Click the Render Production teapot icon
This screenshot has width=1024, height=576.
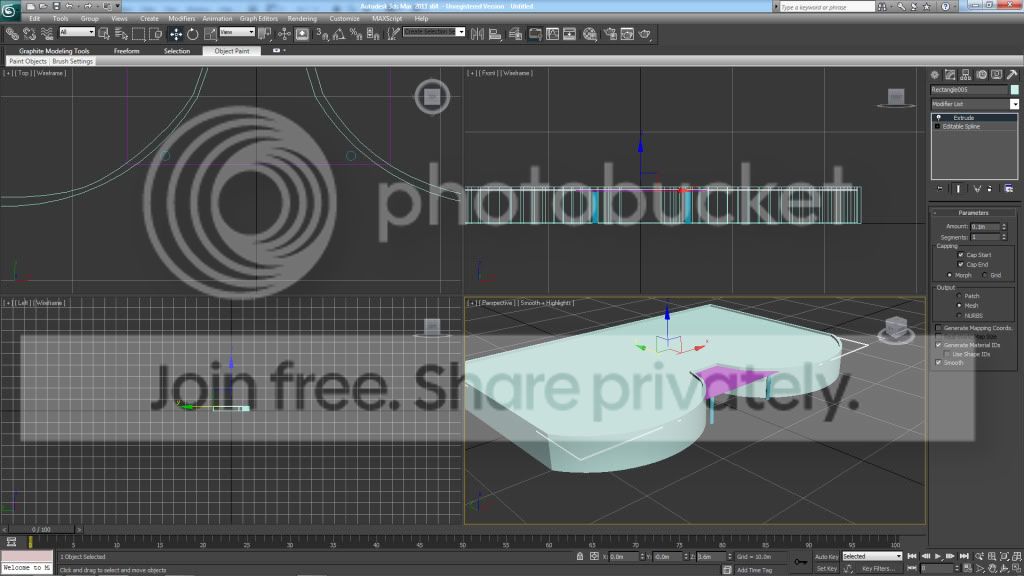[645, 34]
